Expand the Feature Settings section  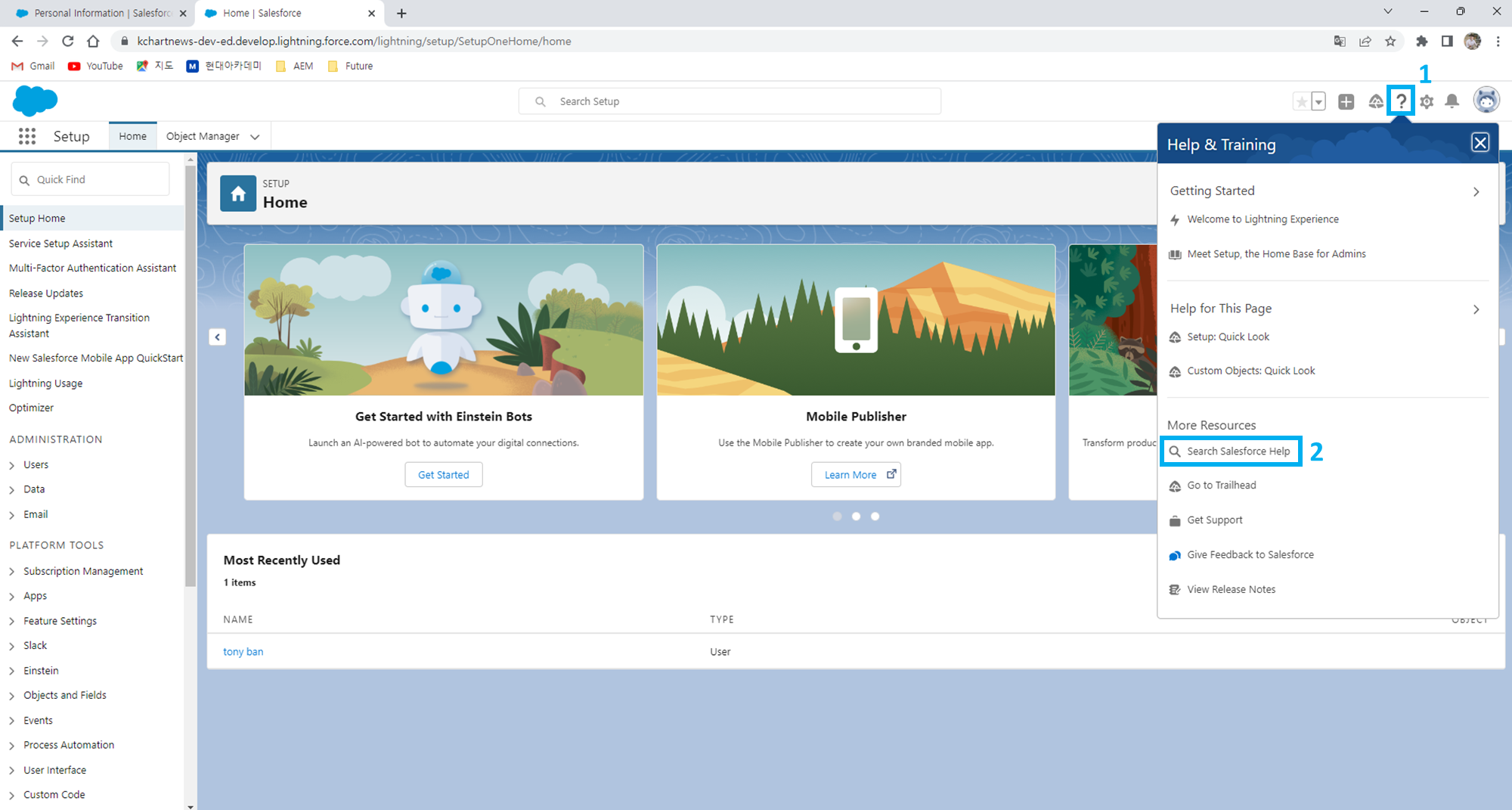[12, 622]
